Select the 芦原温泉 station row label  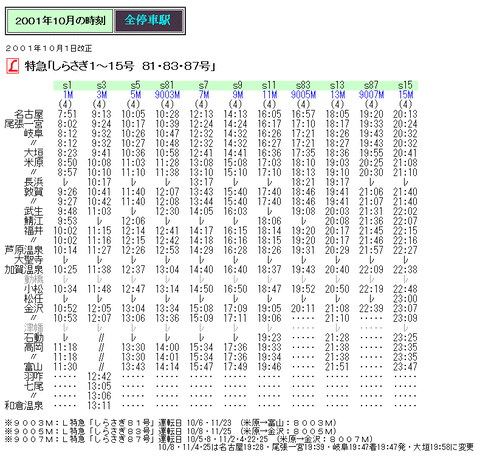coord(24,250)
